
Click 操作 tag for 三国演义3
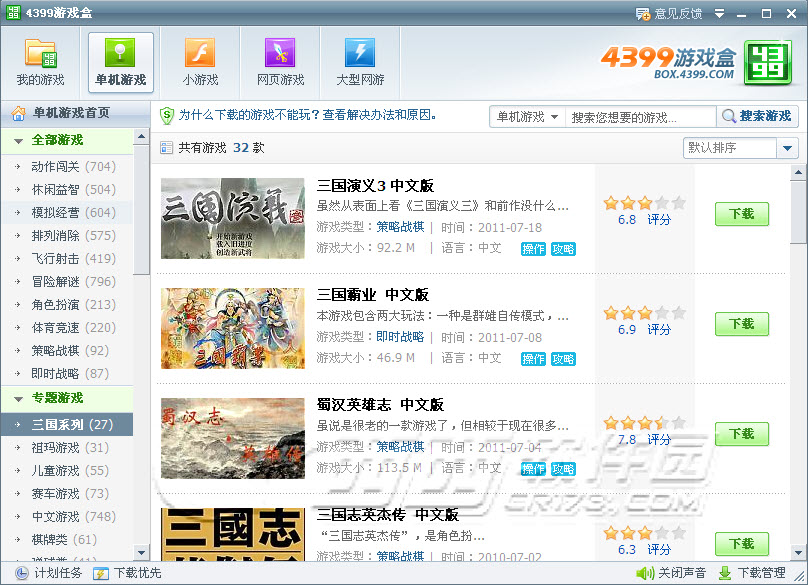[x=533, y=249]
